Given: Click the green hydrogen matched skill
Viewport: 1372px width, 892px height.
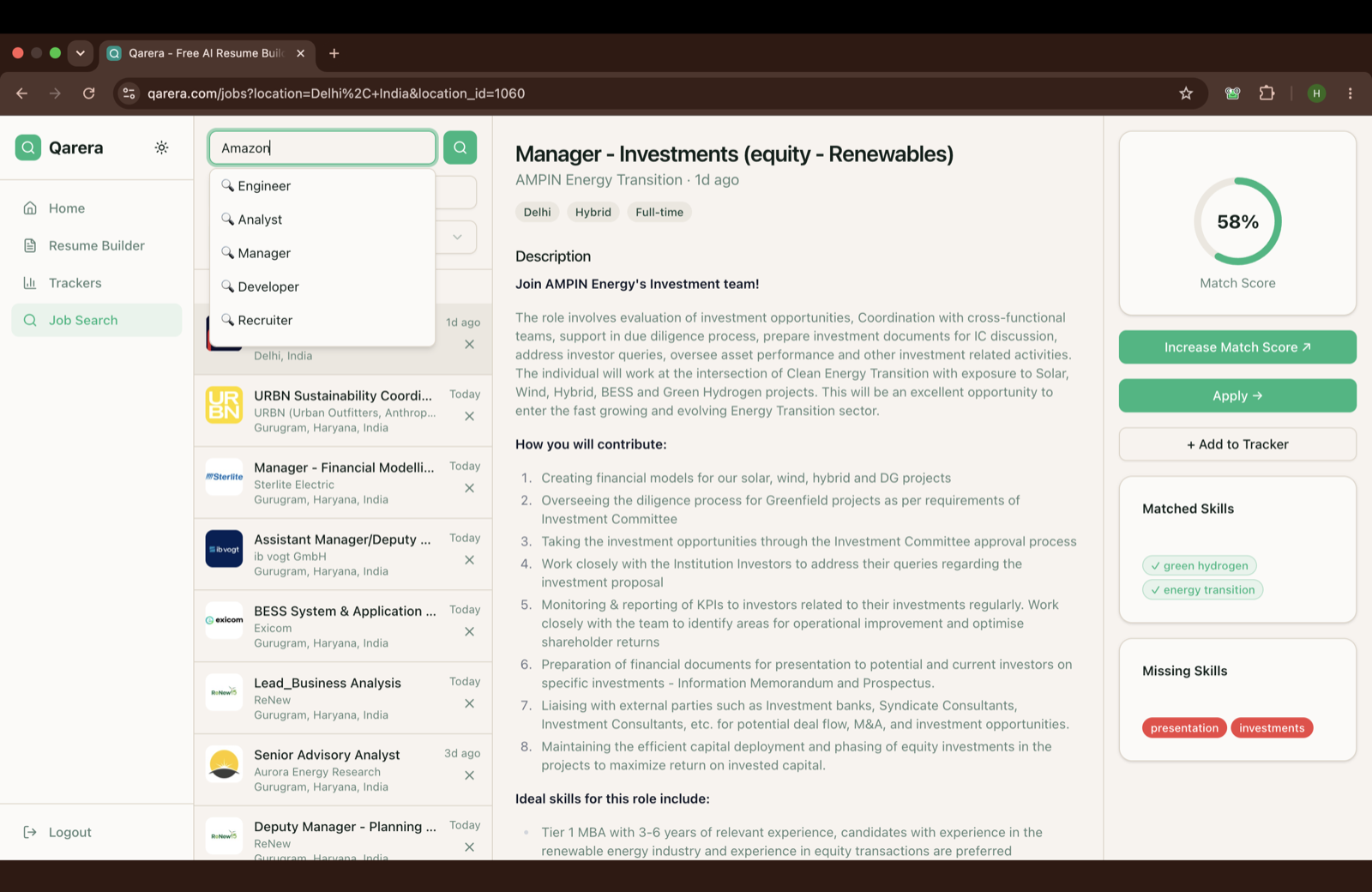Looking at the screenshot, I should (x=1200, y=565).
